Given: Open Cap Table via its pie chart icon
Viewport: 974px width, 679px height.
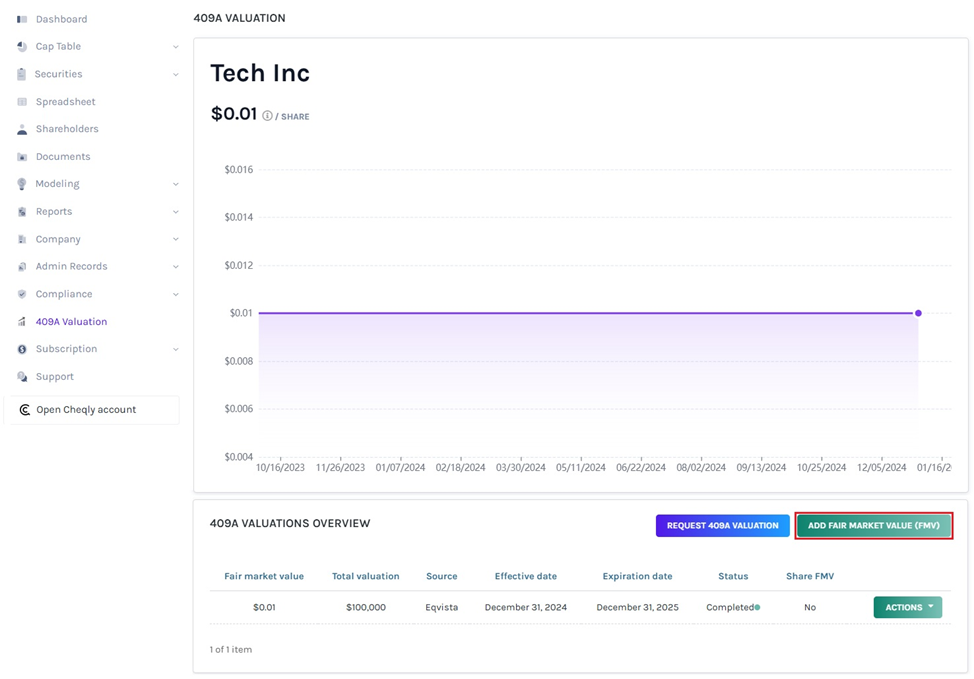Looking at the screenshot, I should pos(21,46).
